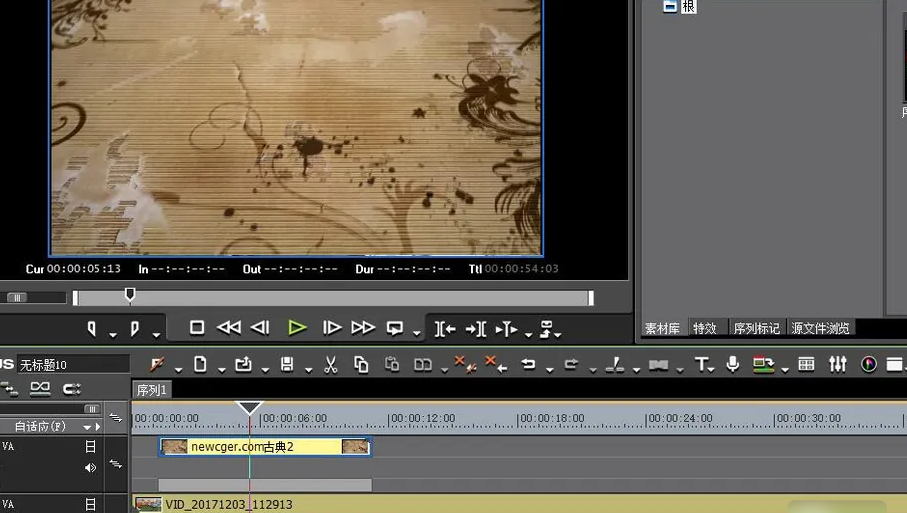
Task: Click the preview position slider handle
Action: [130, 295]
